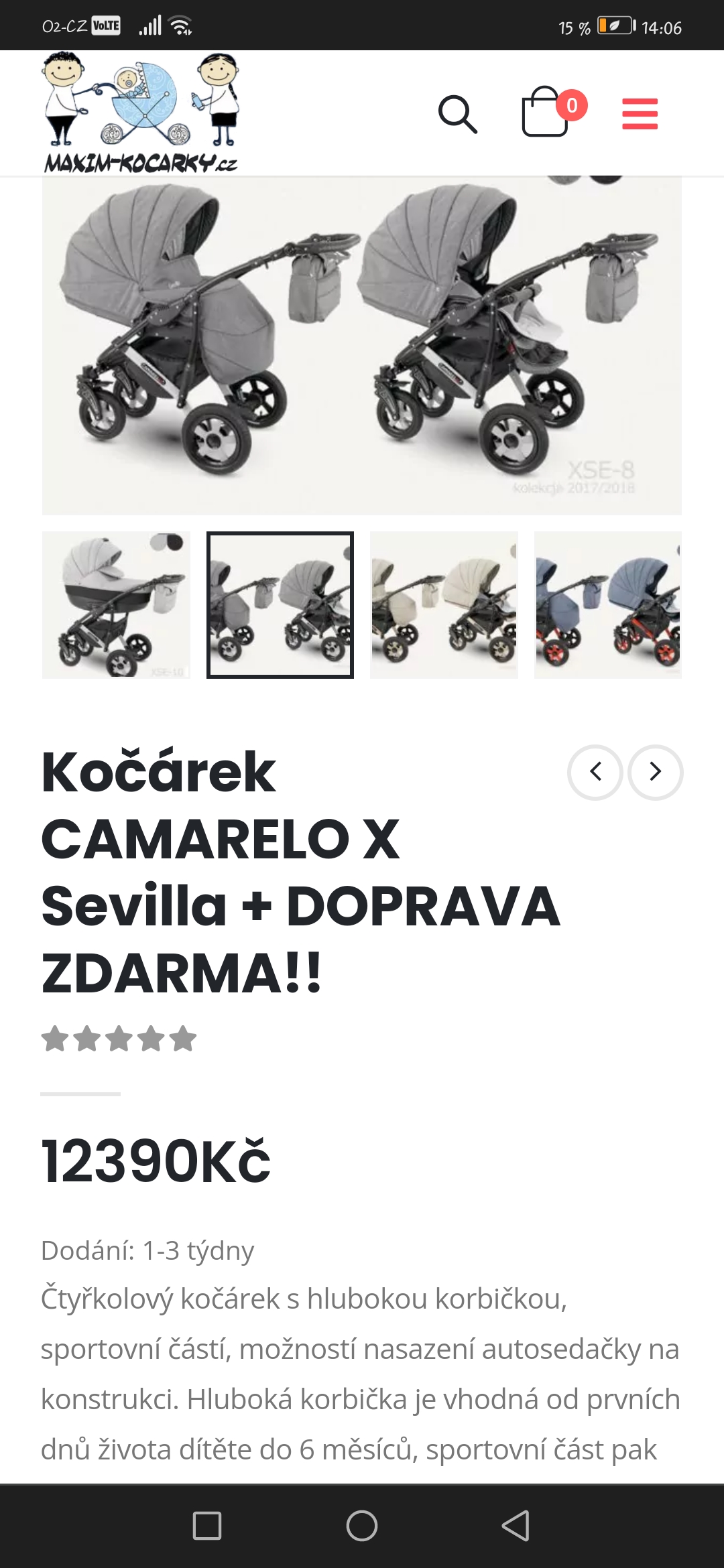Open the shopping cart bag icon
Screen dimensions: 724x1568
click(x=546, y=112)
